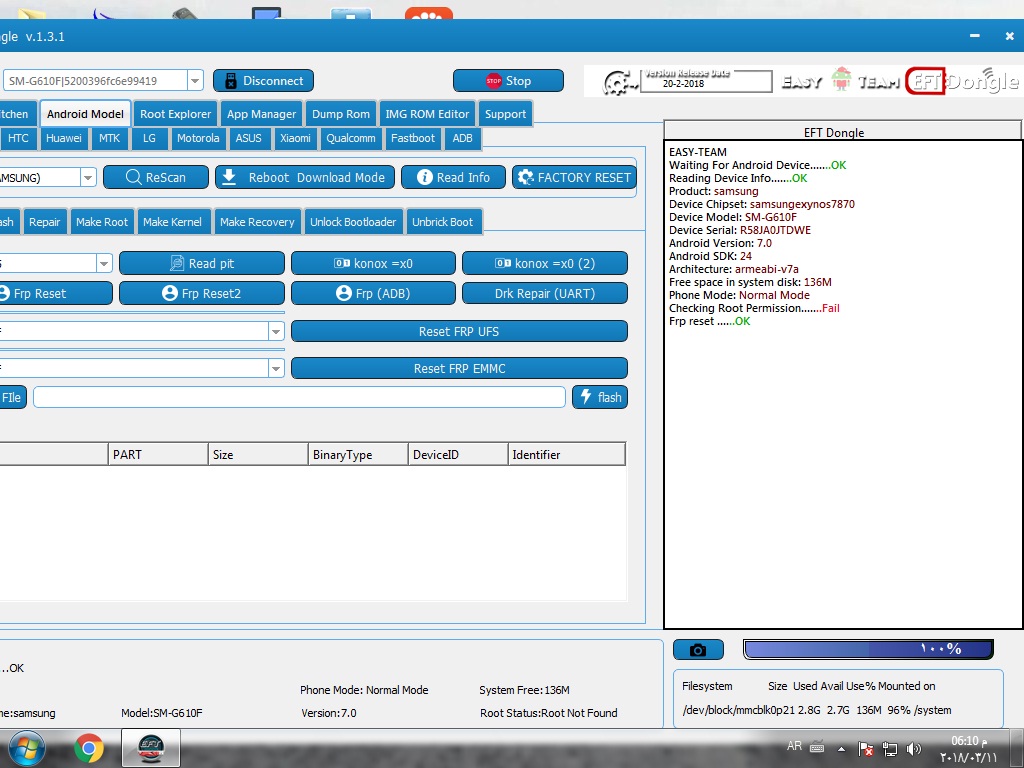Click the 100% progress bar

[x=868, y=649]
